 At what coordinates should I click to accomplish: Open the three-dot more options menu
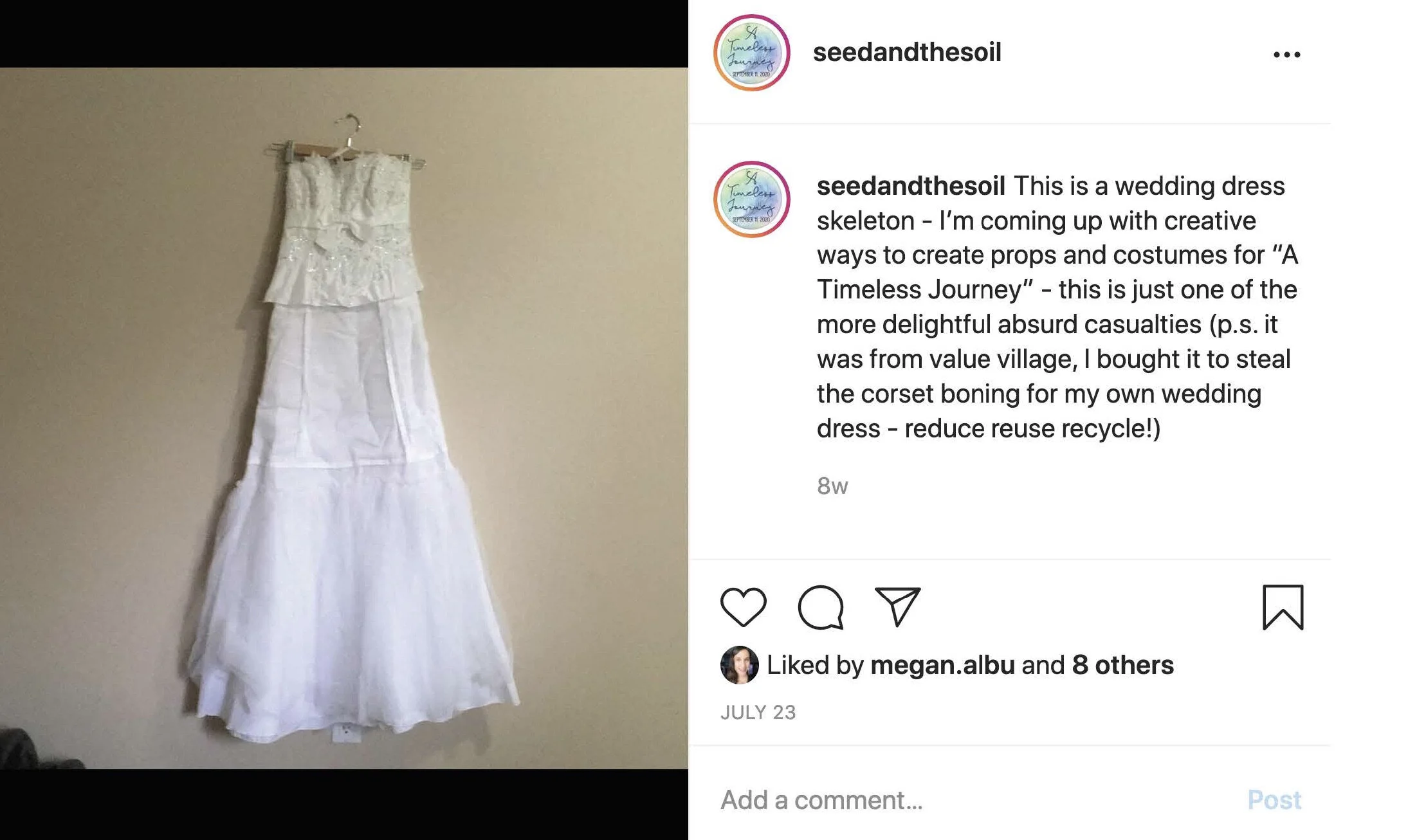point(1286,55)
